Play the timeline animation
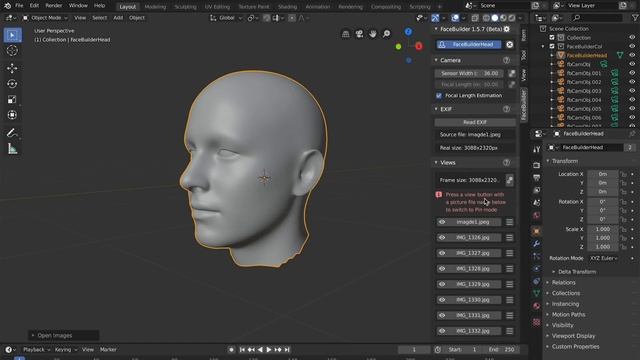This screenshot has height=360, width=640. click(269, 350)
